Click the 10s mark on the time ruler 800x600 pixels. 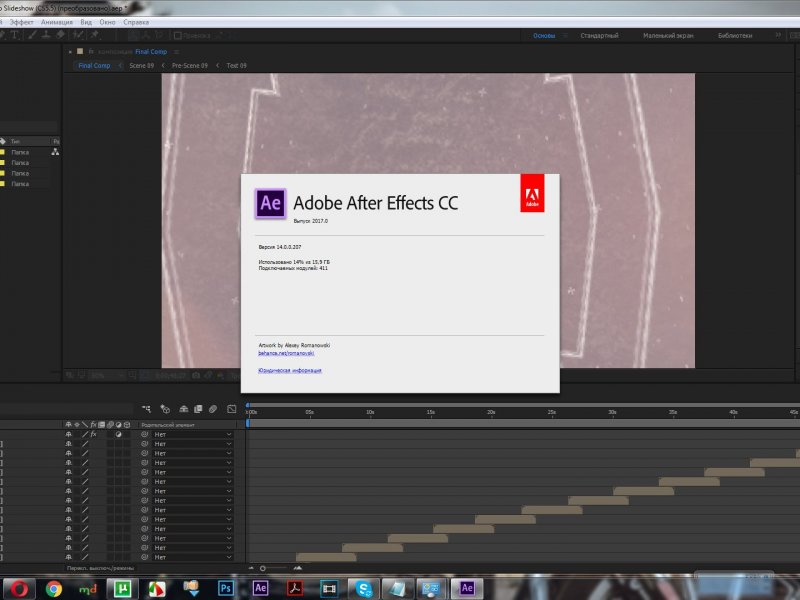tap(370, 412)
